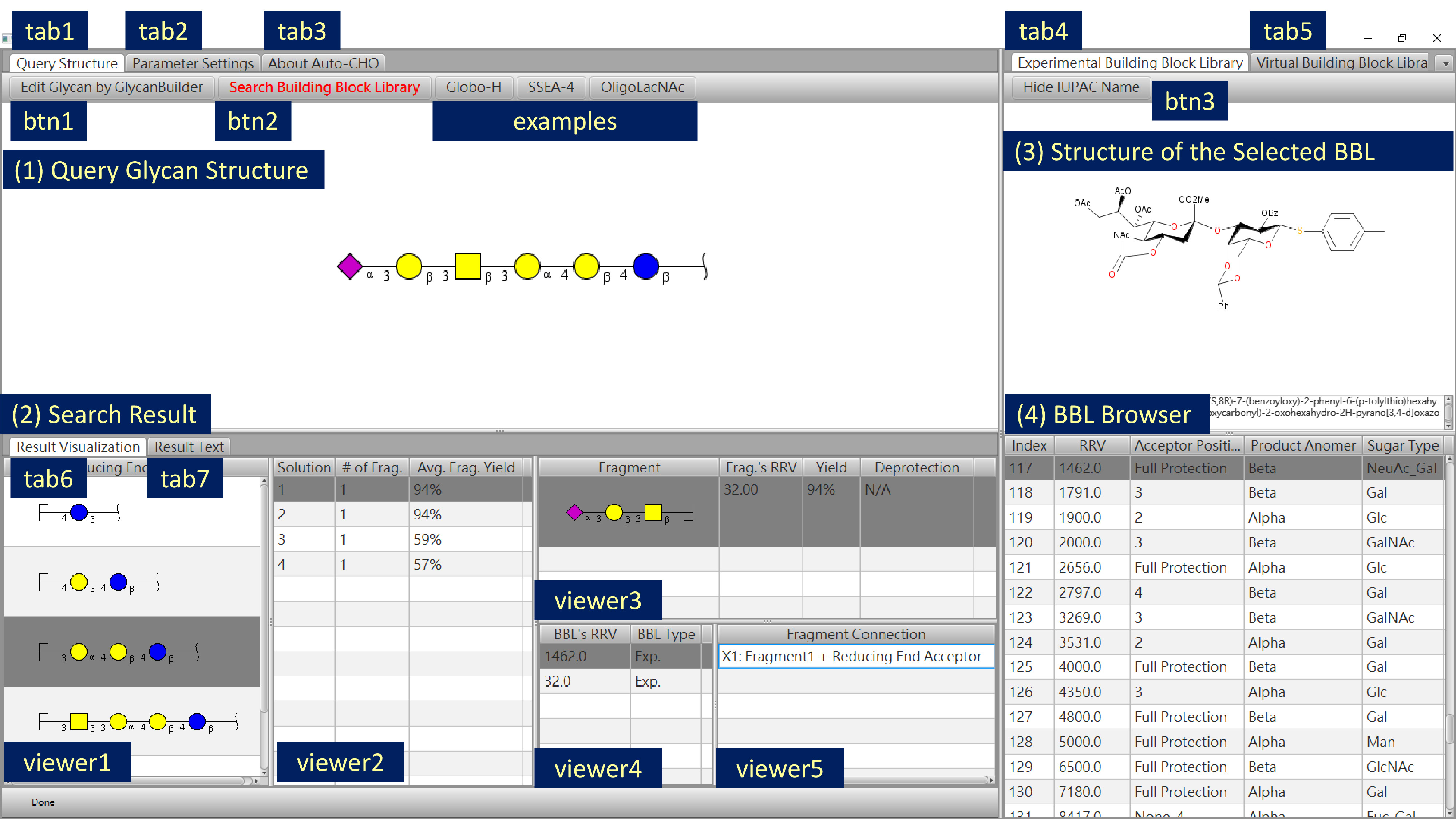Screen dimensions: 1456x819
Task: Click Edit Glycan by GlycanBuilder button
Action: (x=111, y=87)
